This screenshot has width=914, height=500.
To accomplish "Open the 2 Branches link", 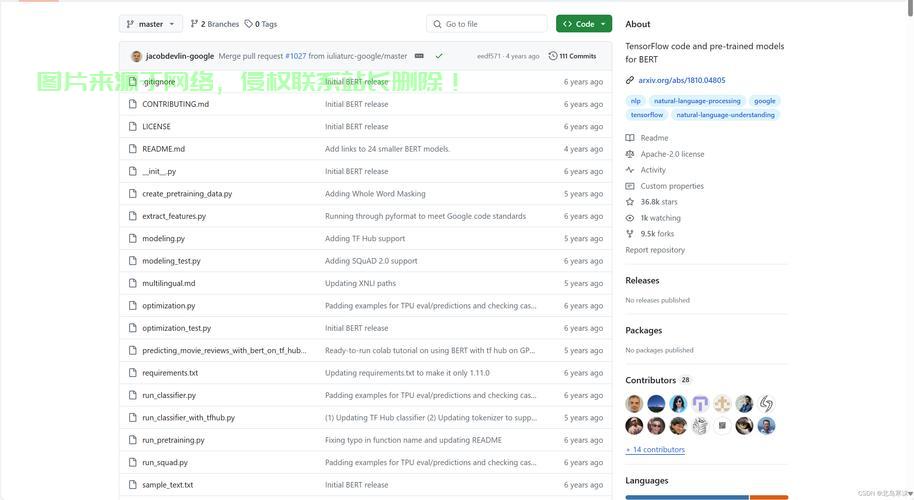I will click(215, 24).
